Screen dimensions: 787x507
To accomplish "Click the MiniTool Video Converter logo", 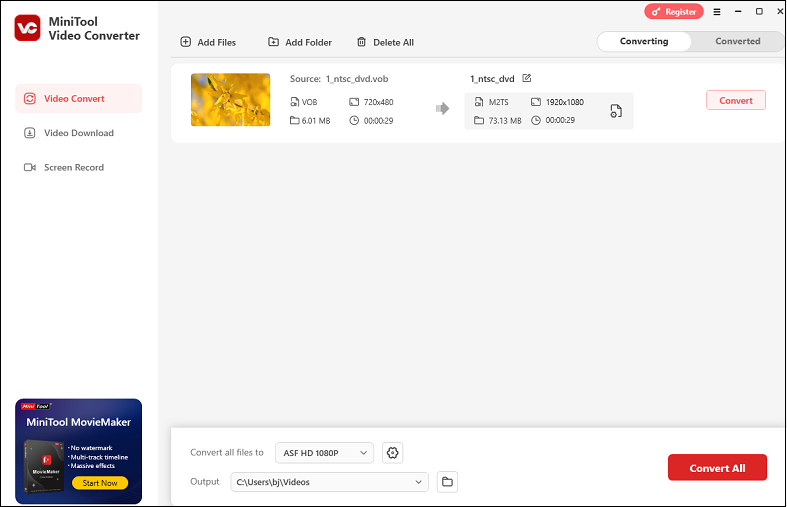I will (x=27, y=28).
